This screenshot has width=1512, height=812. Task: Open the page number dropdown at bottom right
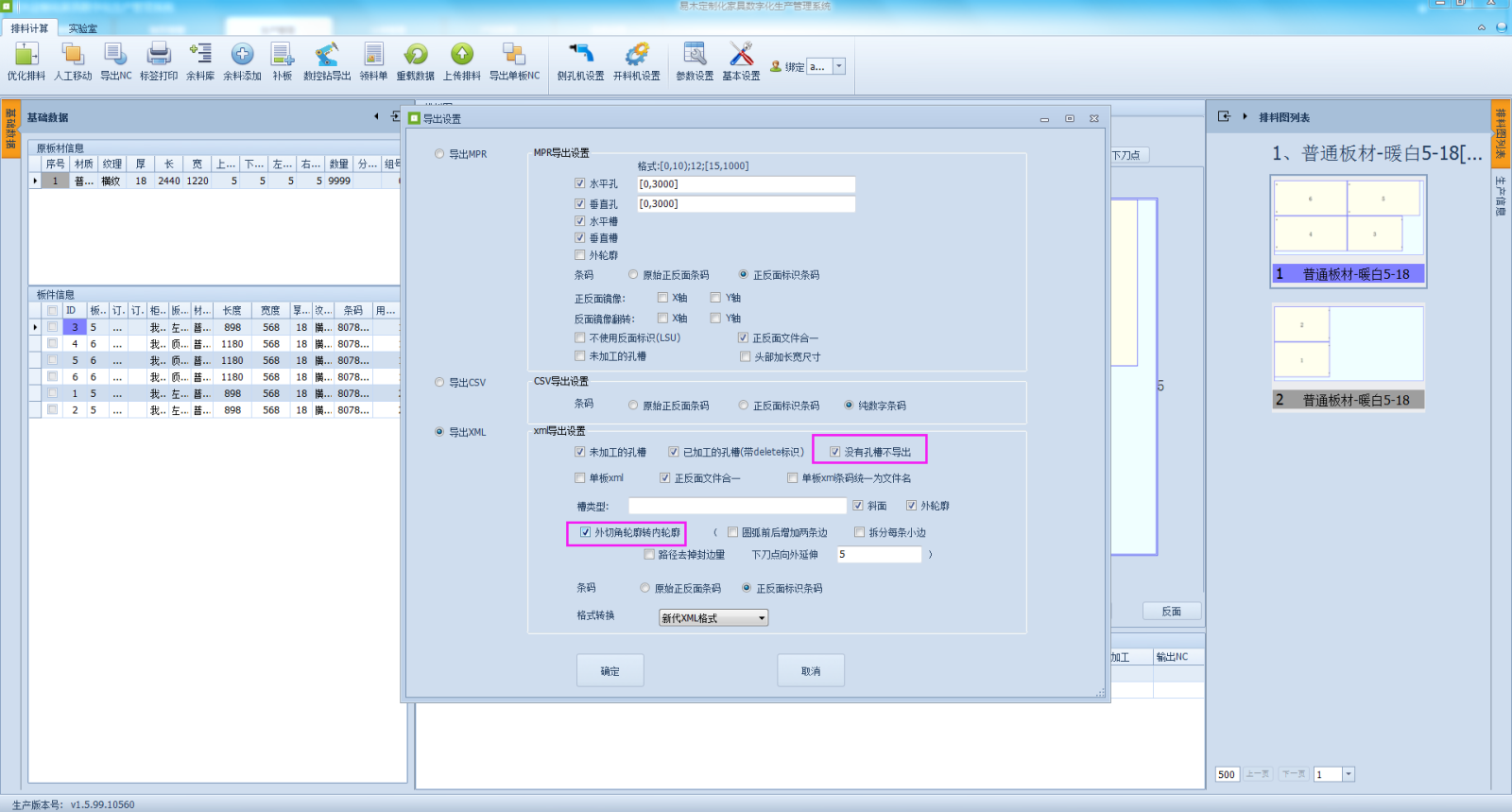[x=1349, y=774]
